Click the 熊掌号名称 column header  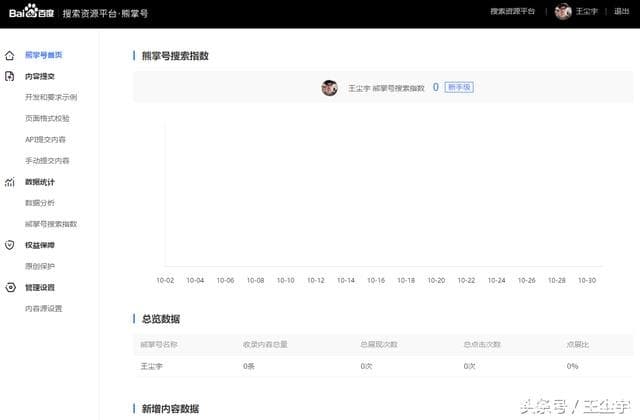159,344
